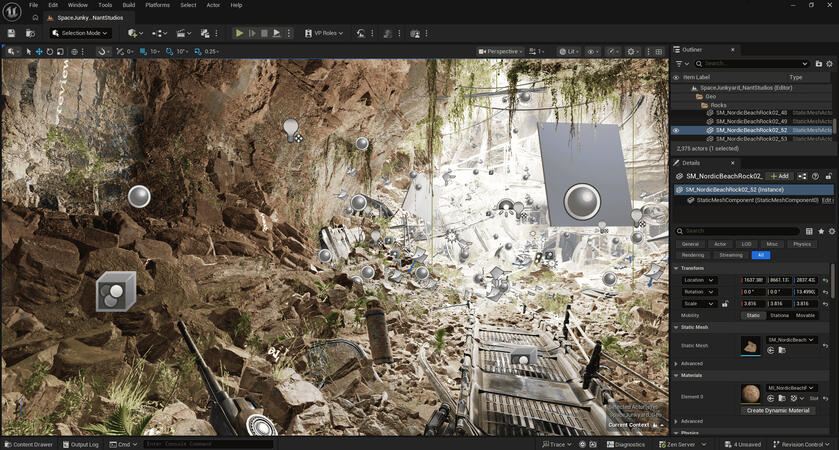Image resolution: width=839 pixels, height=450 pixels.
Task: Toggle viewport layout maximize grid icon
Action: click(x=659, y=52)
